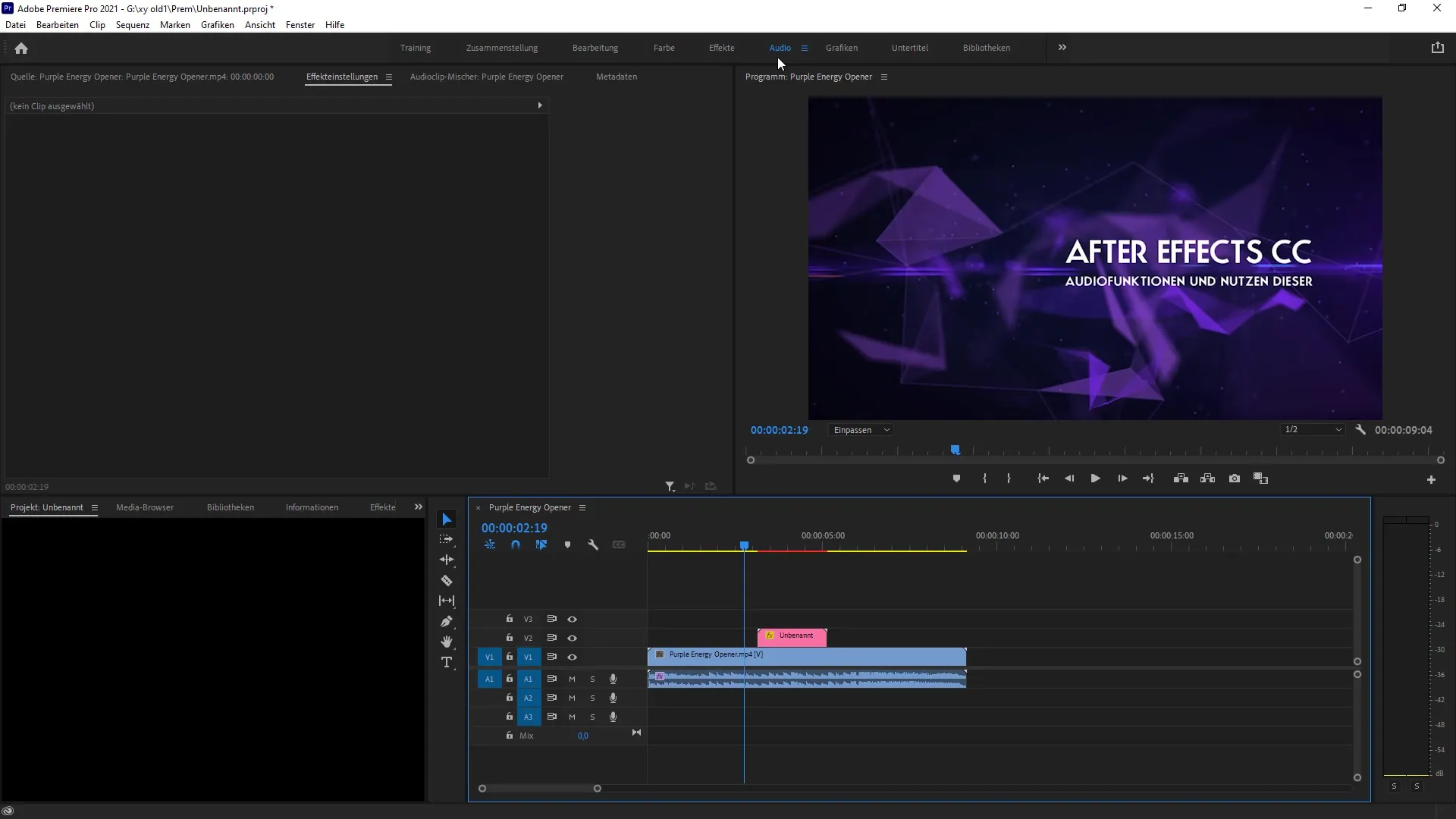Go to Out point
Viewport: 1456px width, 819px height.
[x=1148, y=479]
